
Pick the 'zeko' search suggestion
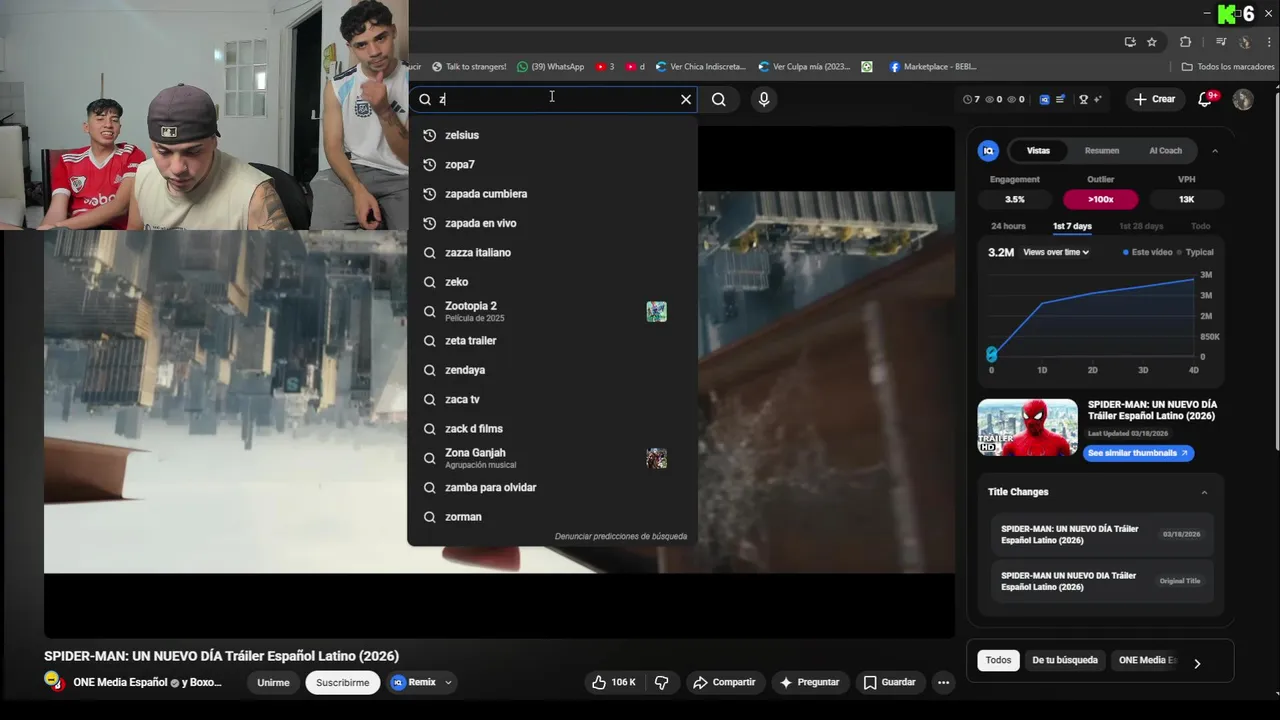(x=552, y=282)
